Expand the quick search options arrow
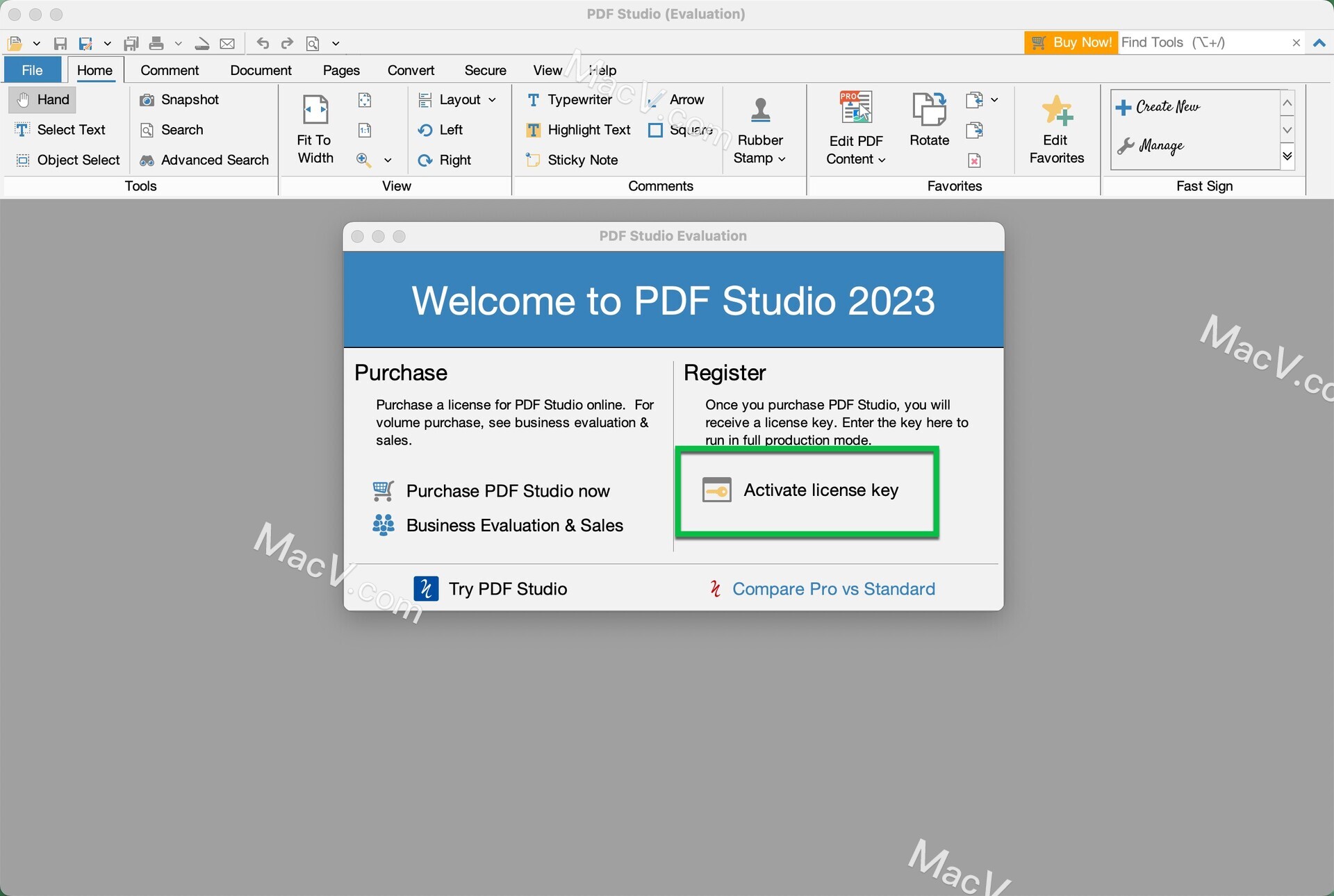The height and width of the screenshot is (896, 1334). (x=336, y=43)
